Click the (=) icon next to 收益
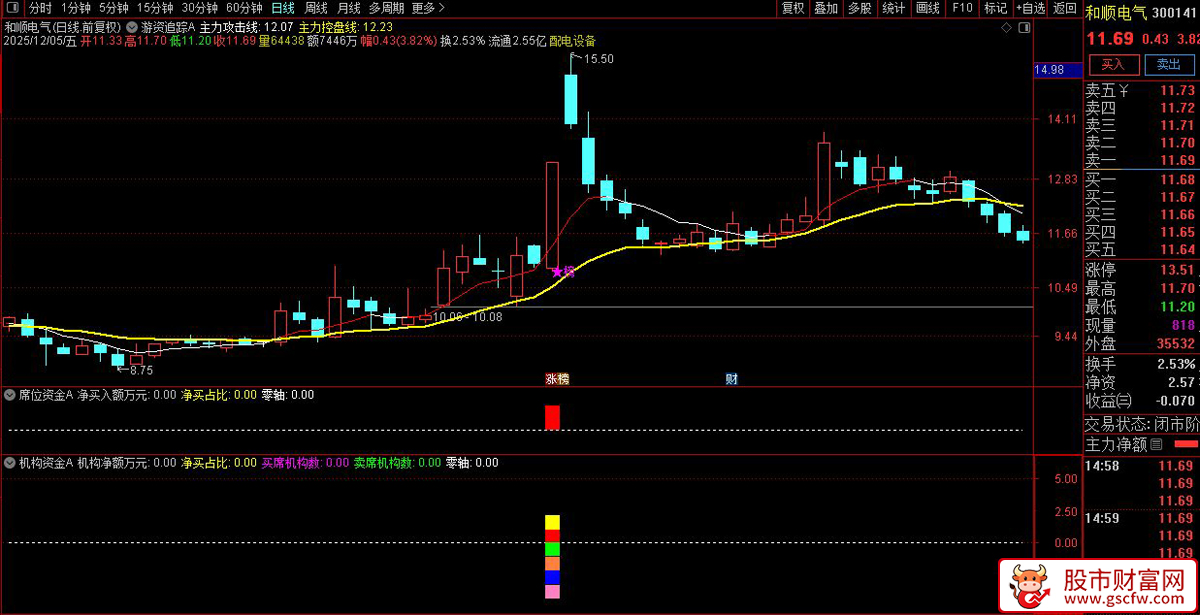Screen dimensions: 1200x615 (1124, 401)
